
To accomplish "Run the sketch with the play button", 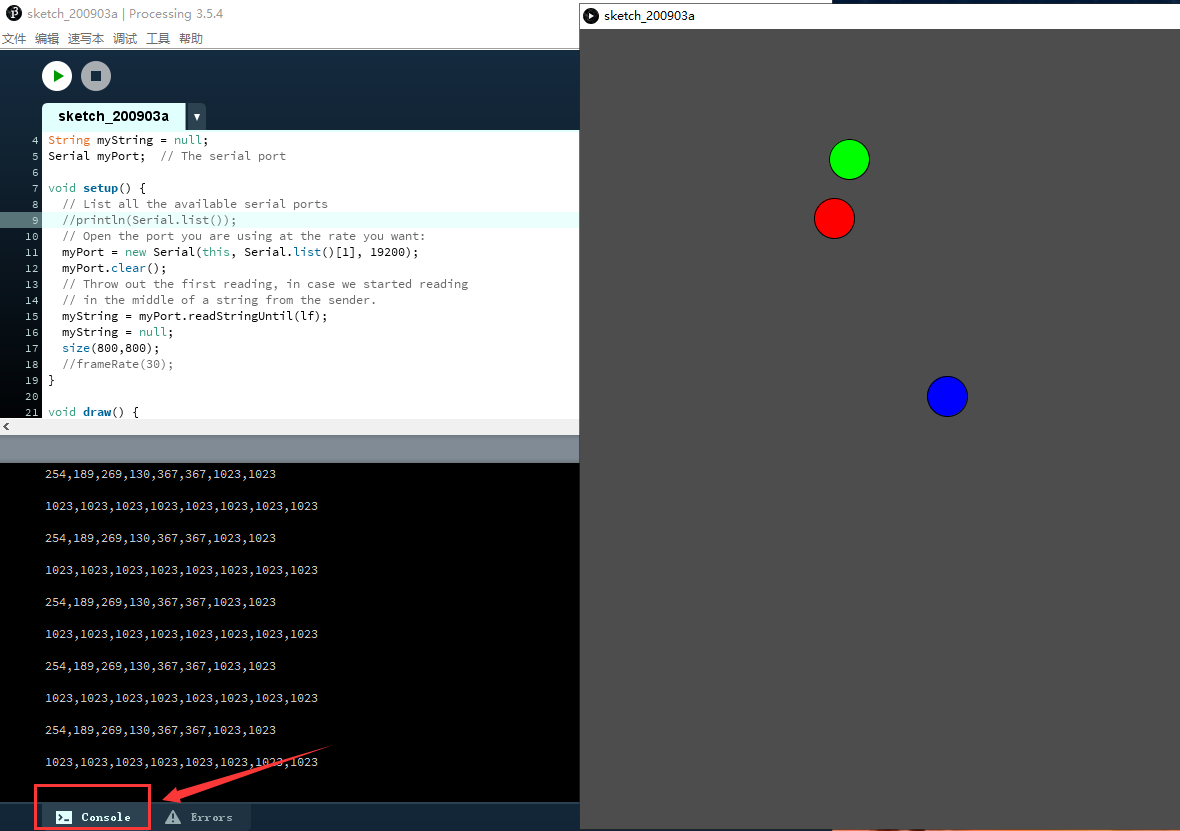I will [57, 76].
